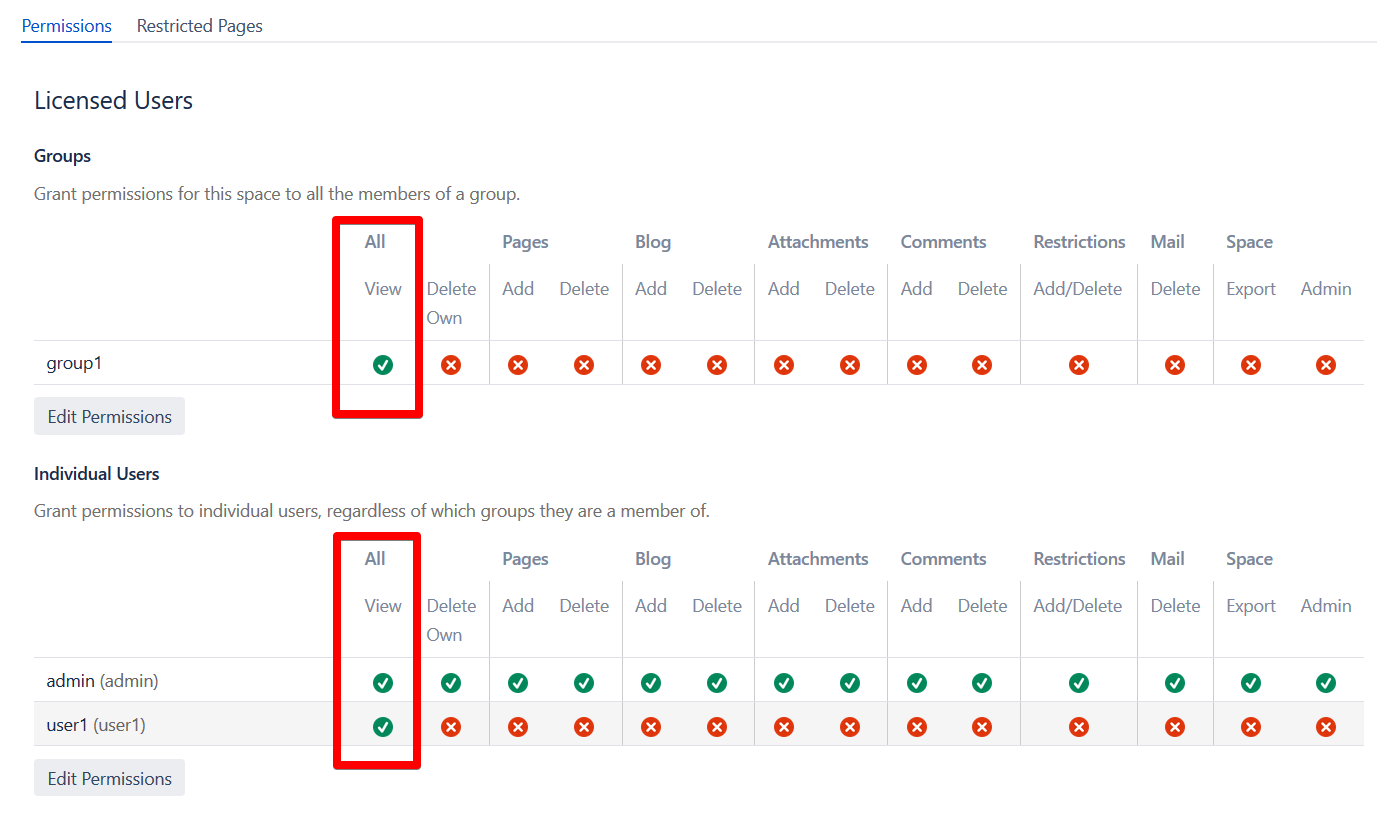The width and height of the screenshot is (1395, 825).
Task: Click admin Space Admin green check icon
Action: [1326, 683]
